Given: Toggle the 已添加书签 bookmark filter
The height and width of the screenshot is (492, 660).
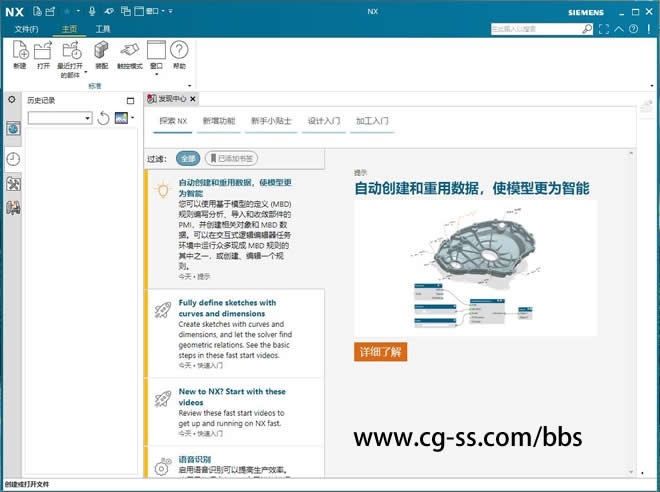Looking at the screenshot, I should (x=229, y=158).
